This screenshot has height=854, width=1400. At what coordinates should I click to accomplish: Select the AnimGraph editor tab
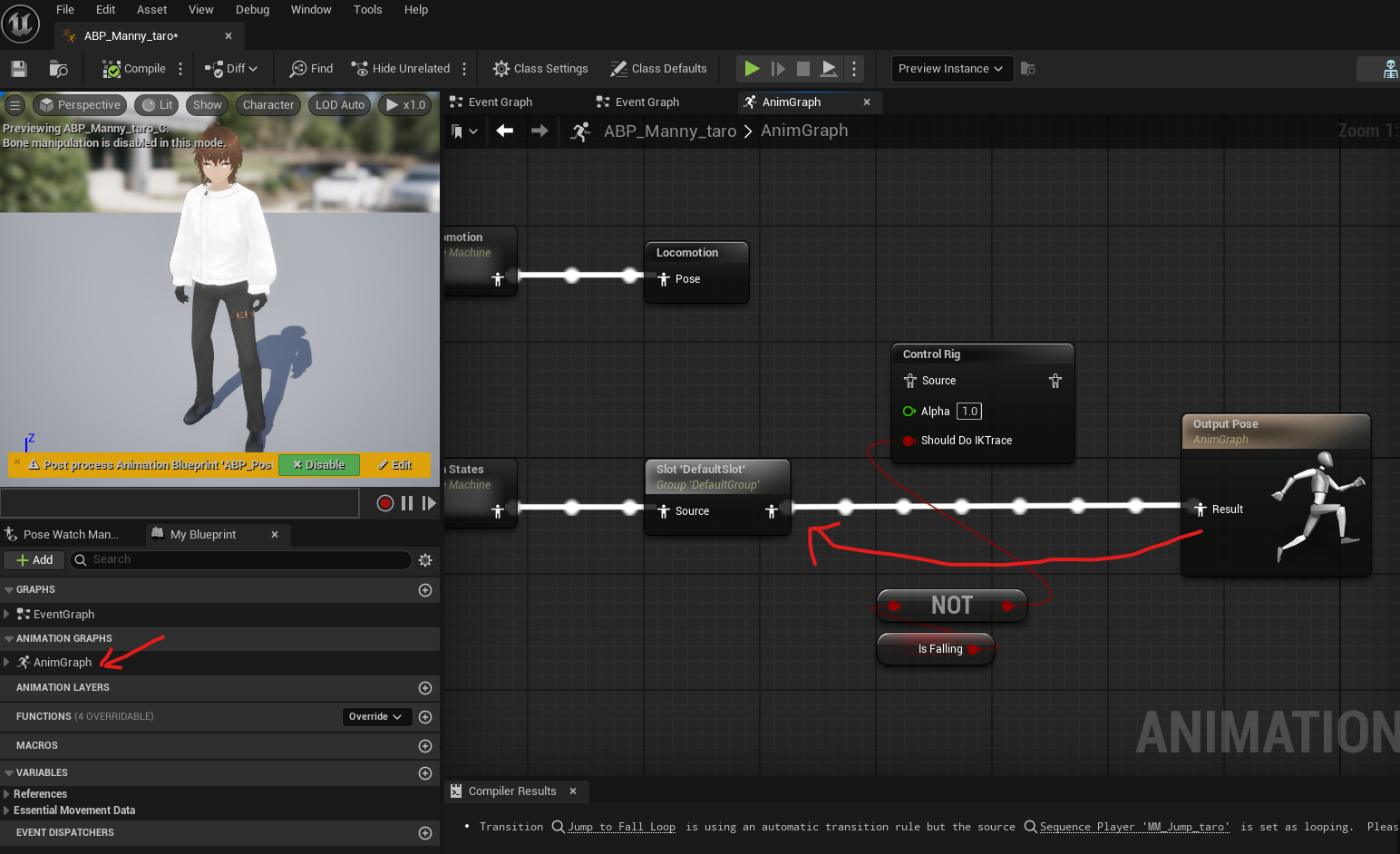pos(790,102)
